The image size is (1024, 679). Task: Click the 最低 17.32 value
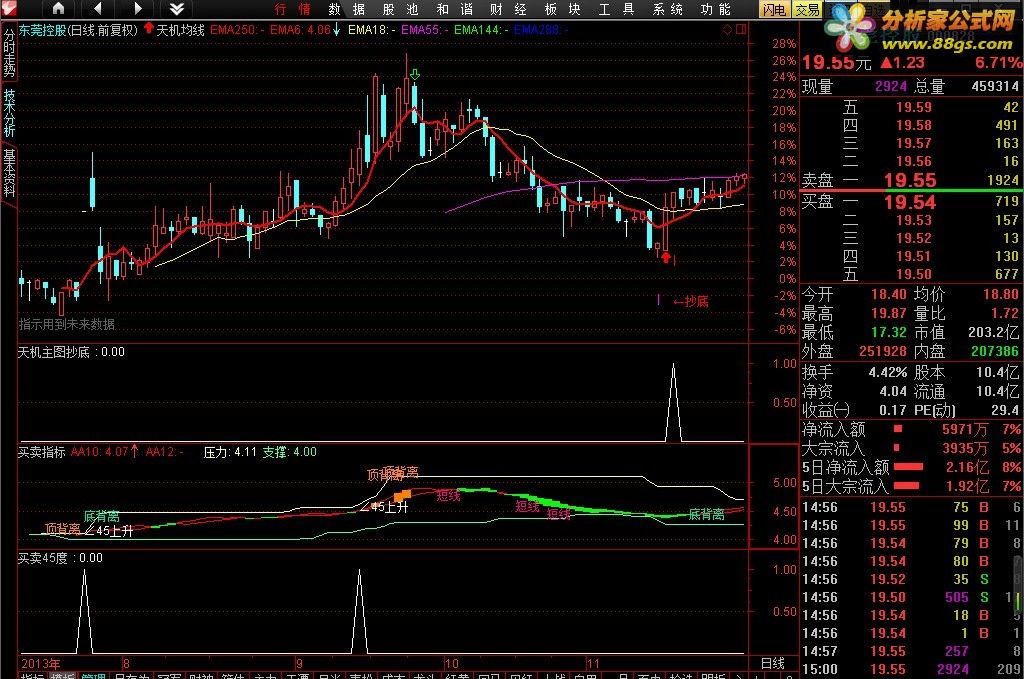coord(889,332)
